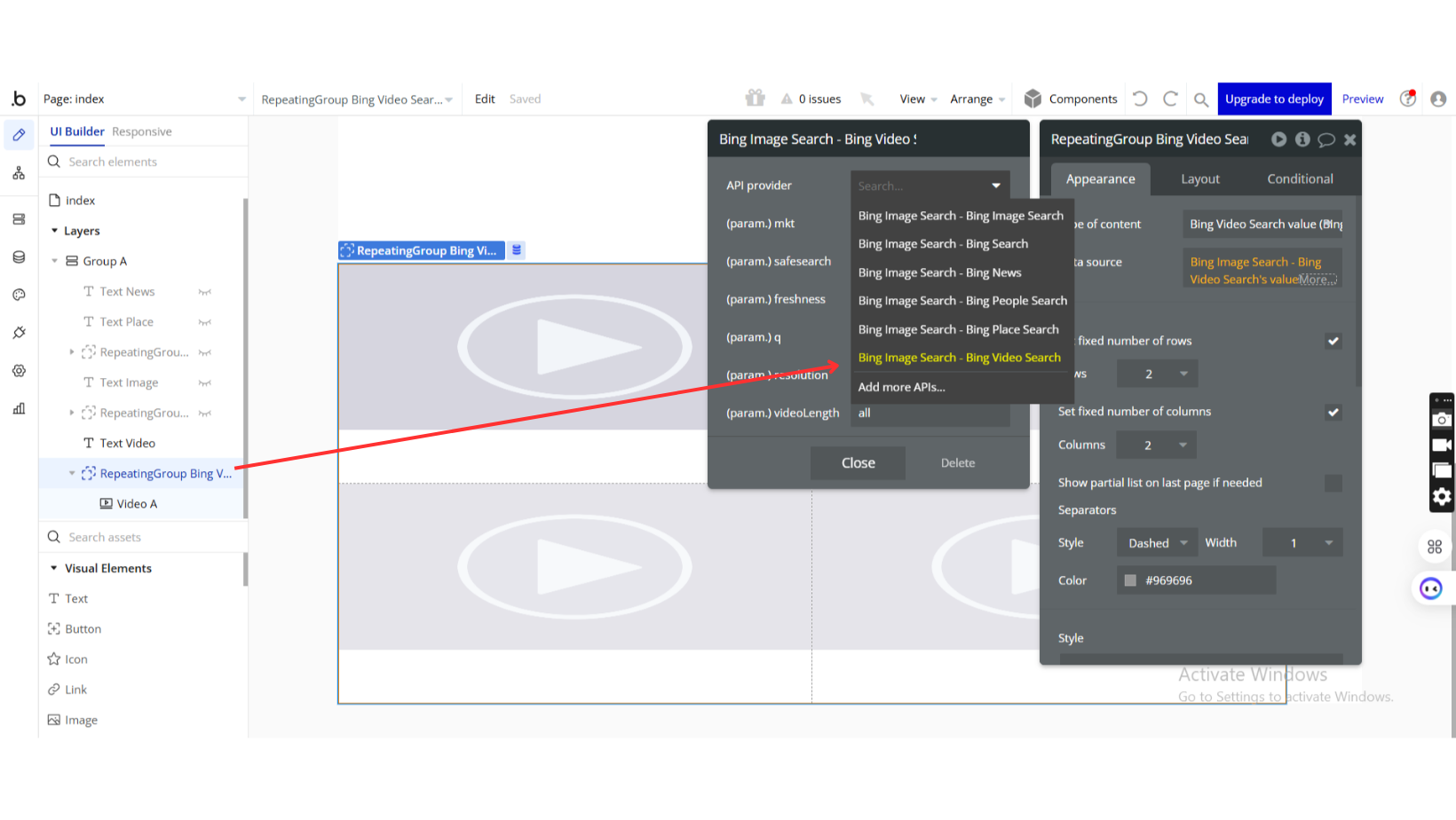The width and height of the screenshot is (1456, 820).
Task: Click Upgrade to deploy button
Action: 1274,99
